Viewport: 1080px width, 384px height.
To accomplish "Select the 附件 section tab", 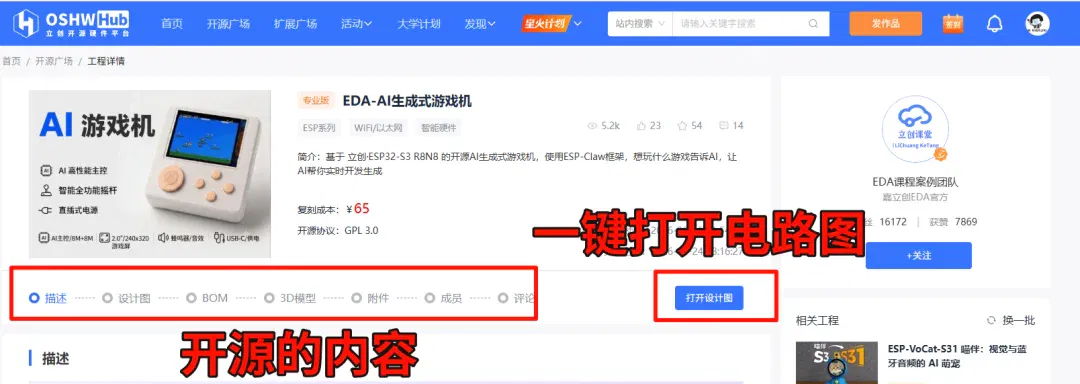I will click(371, 298).
